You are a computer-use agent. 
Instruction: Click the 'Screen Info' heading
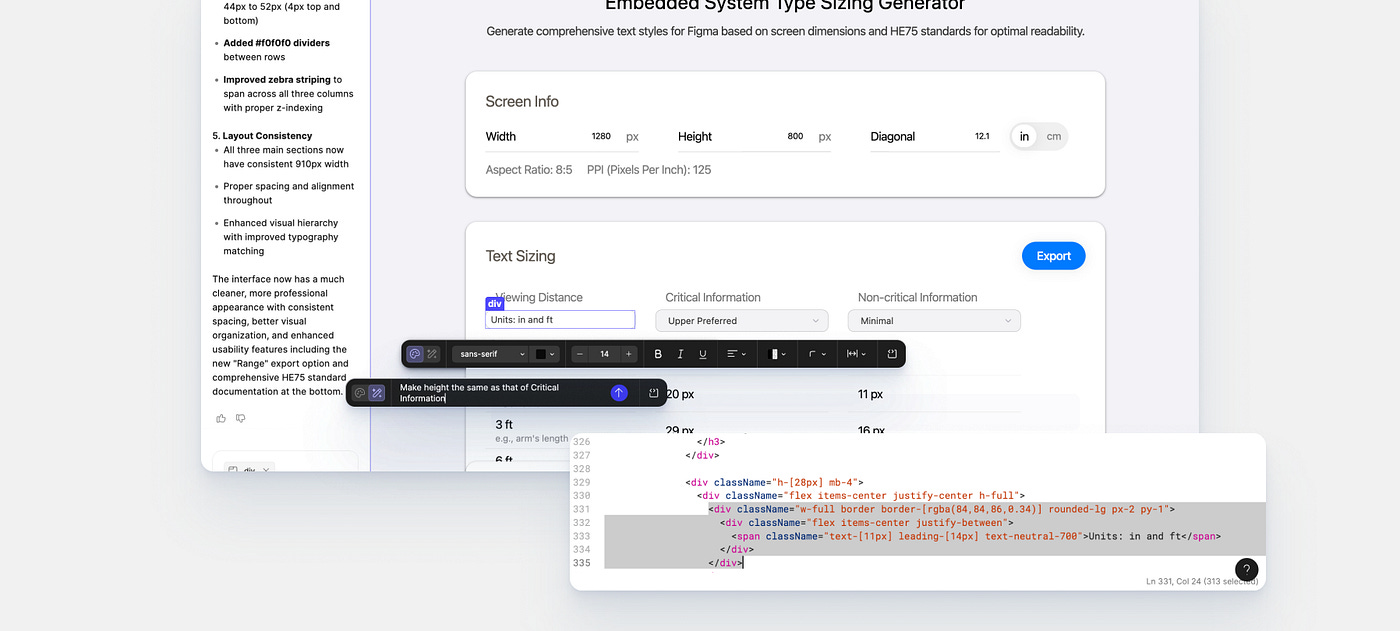(x=522, y=101)
